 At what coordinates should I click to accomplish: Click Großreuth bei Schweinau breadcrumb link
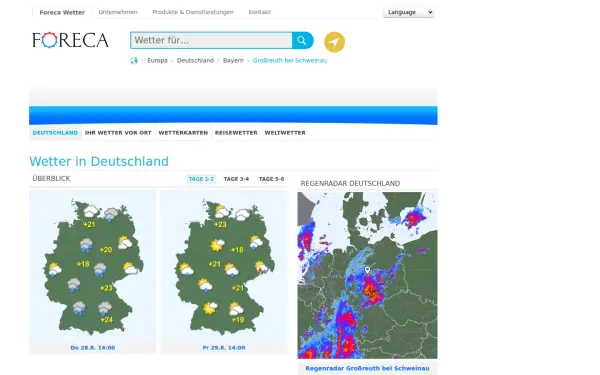click(x=290, y=60)
